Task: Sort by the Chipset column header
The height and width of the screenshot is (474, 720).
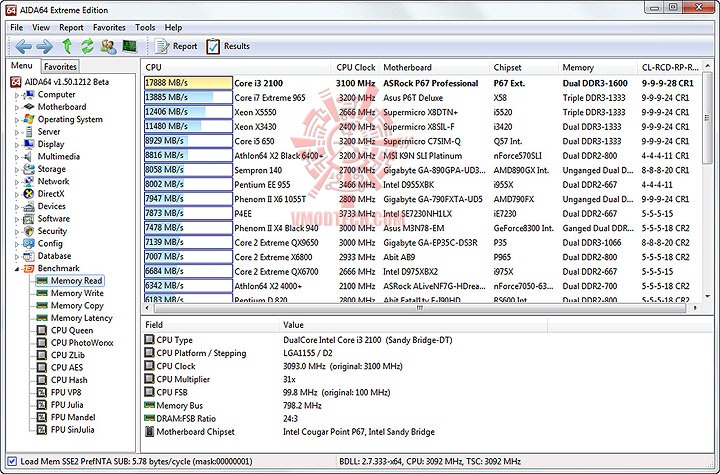Action: [524, 68]
